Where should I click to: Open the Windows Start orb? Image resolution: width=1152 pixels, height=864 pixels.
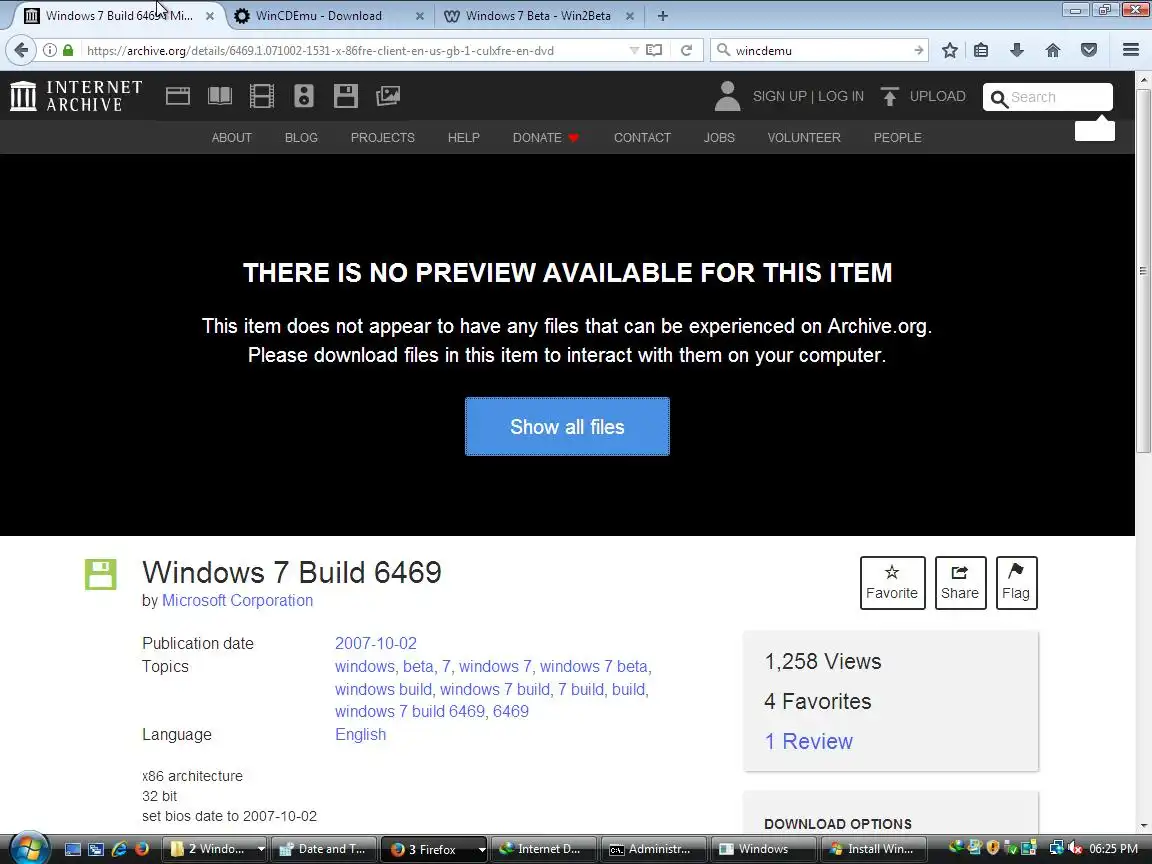29,849
